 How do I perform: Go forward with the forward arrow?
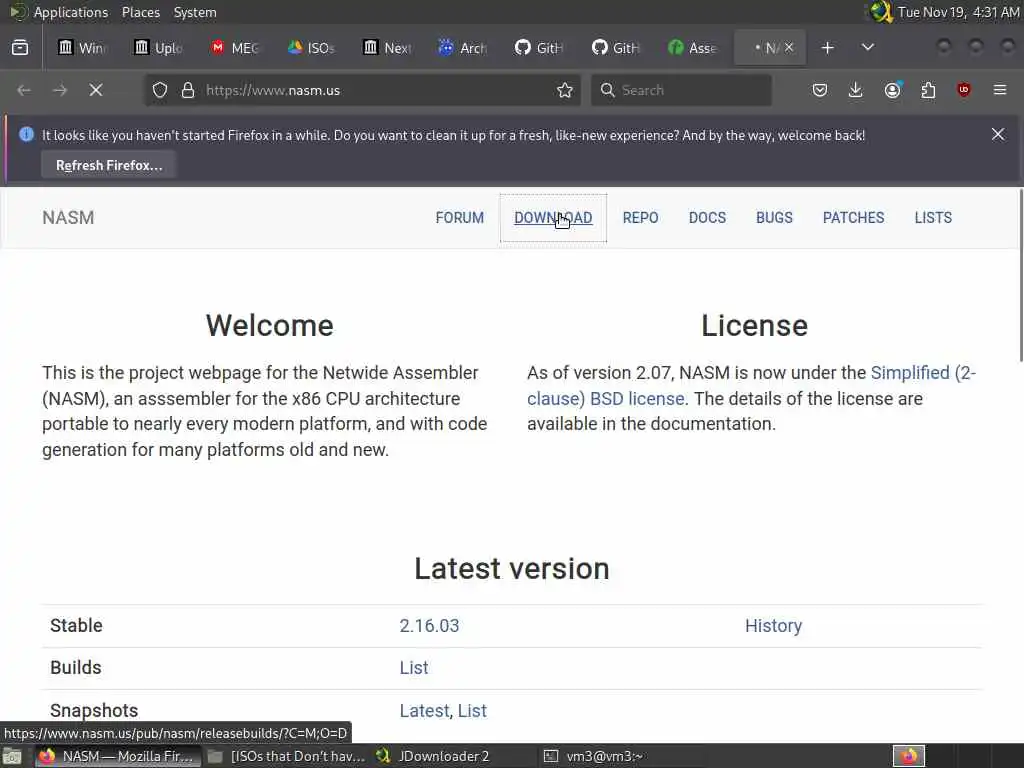pyautogui.click(x=60, y=90)
